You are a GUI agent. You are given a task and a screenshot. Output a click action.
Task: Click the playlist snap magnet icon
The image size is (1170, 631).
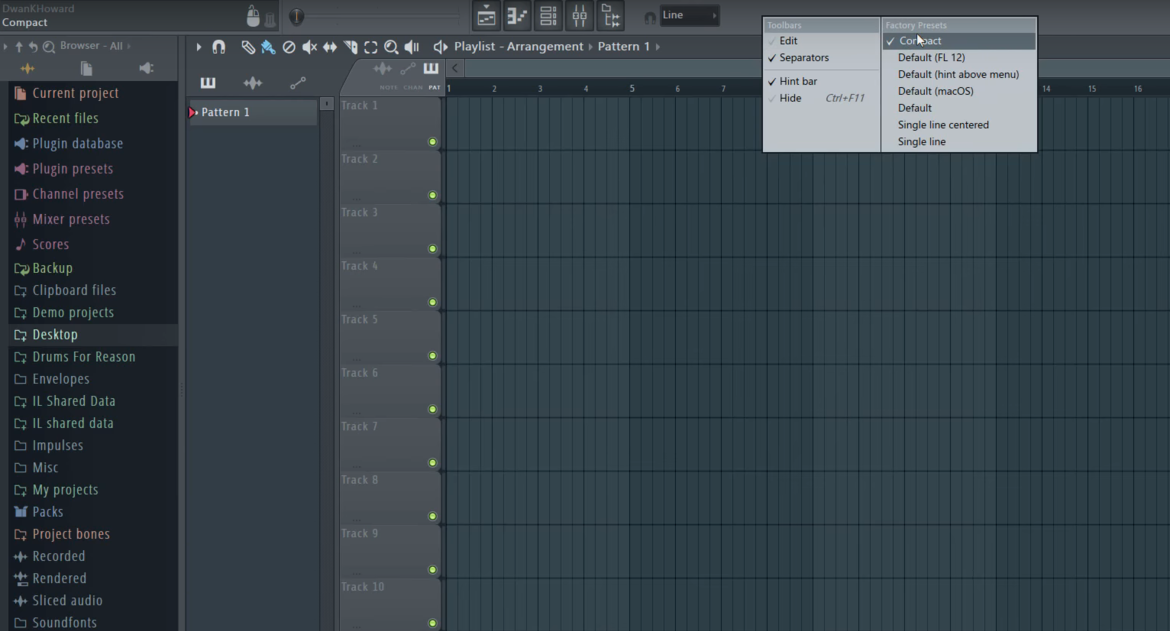point(219,47)
